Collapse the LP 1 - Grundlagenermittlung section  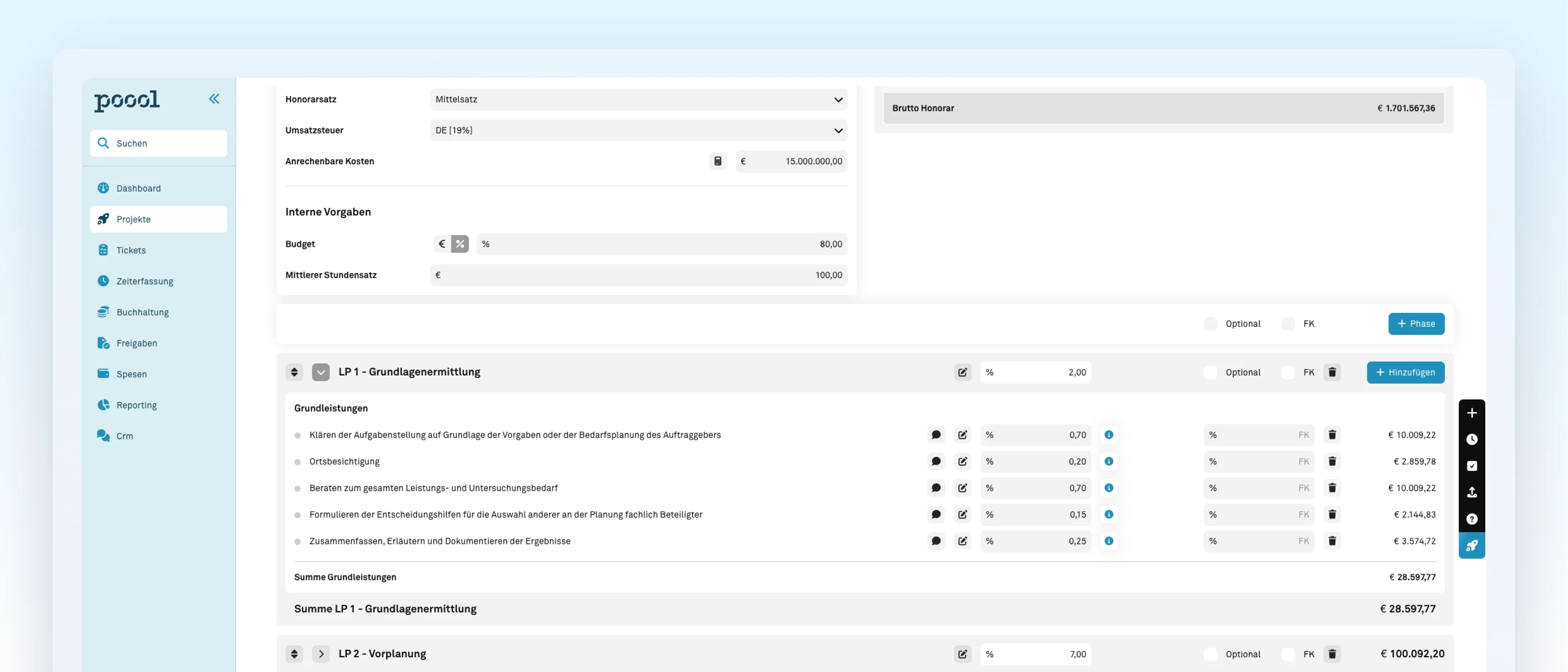pos(321,372)
